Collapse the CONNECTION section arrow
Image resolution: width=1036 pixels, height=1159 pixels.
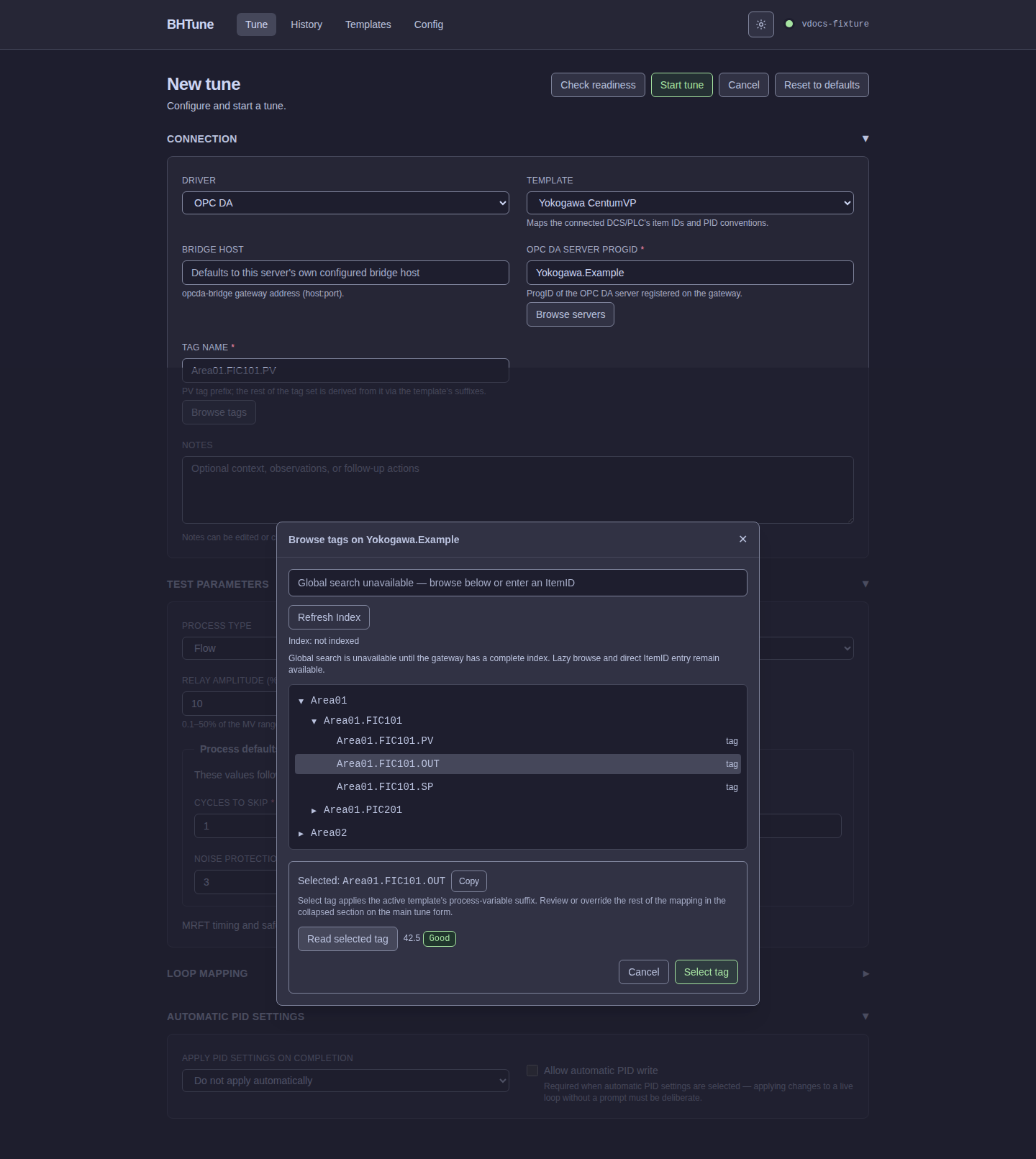[865, 139]
